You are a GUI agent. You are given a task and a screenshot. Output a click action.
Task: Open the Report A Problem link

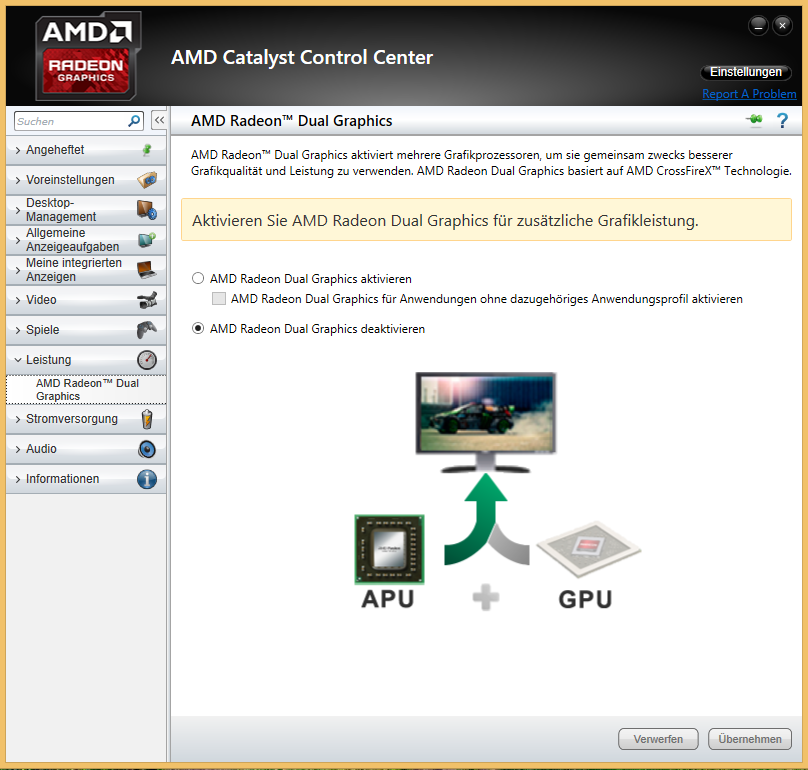[749, 94]
